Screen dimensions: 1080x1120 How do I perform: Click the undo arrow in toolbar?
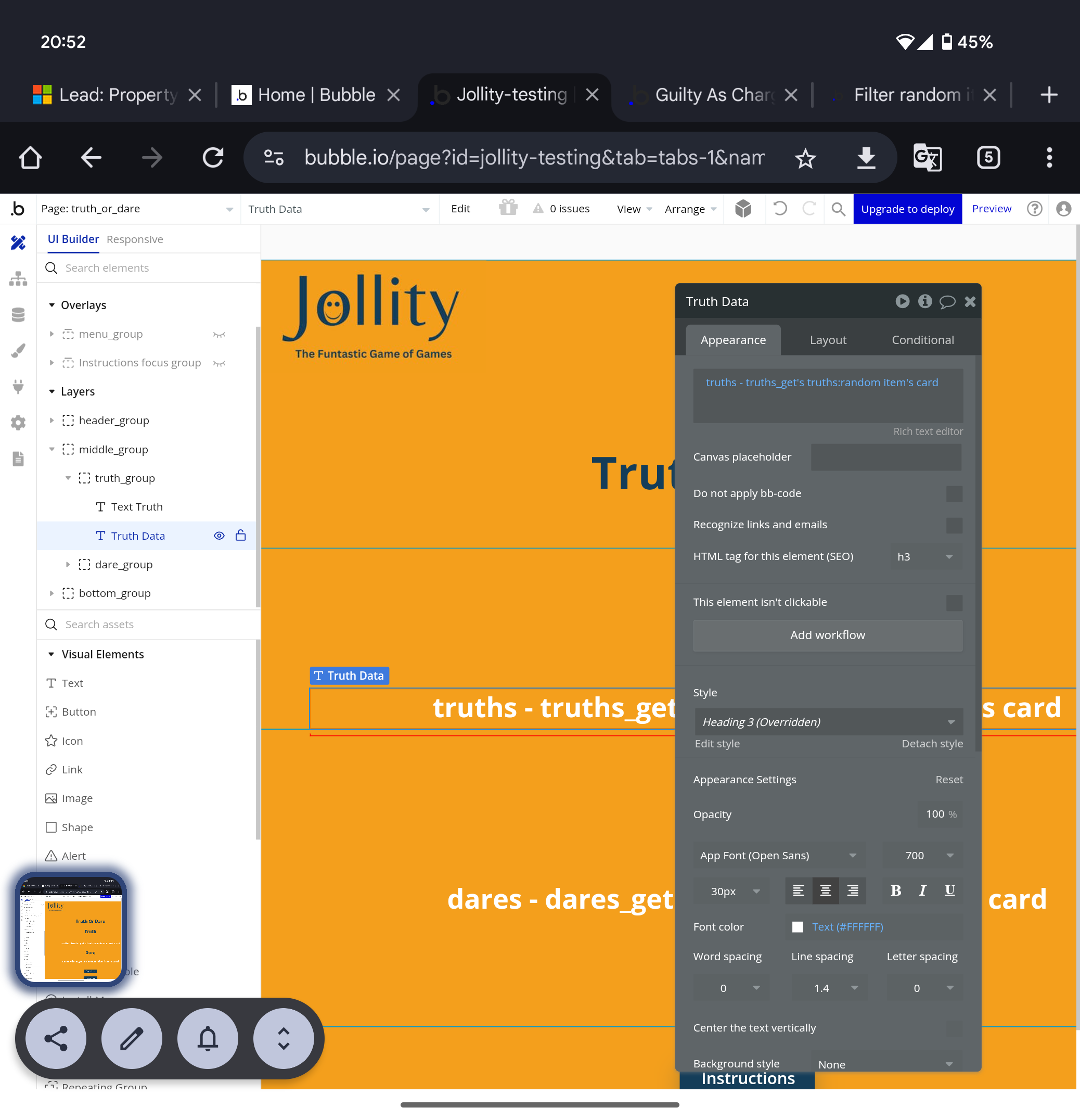point(780,209)
